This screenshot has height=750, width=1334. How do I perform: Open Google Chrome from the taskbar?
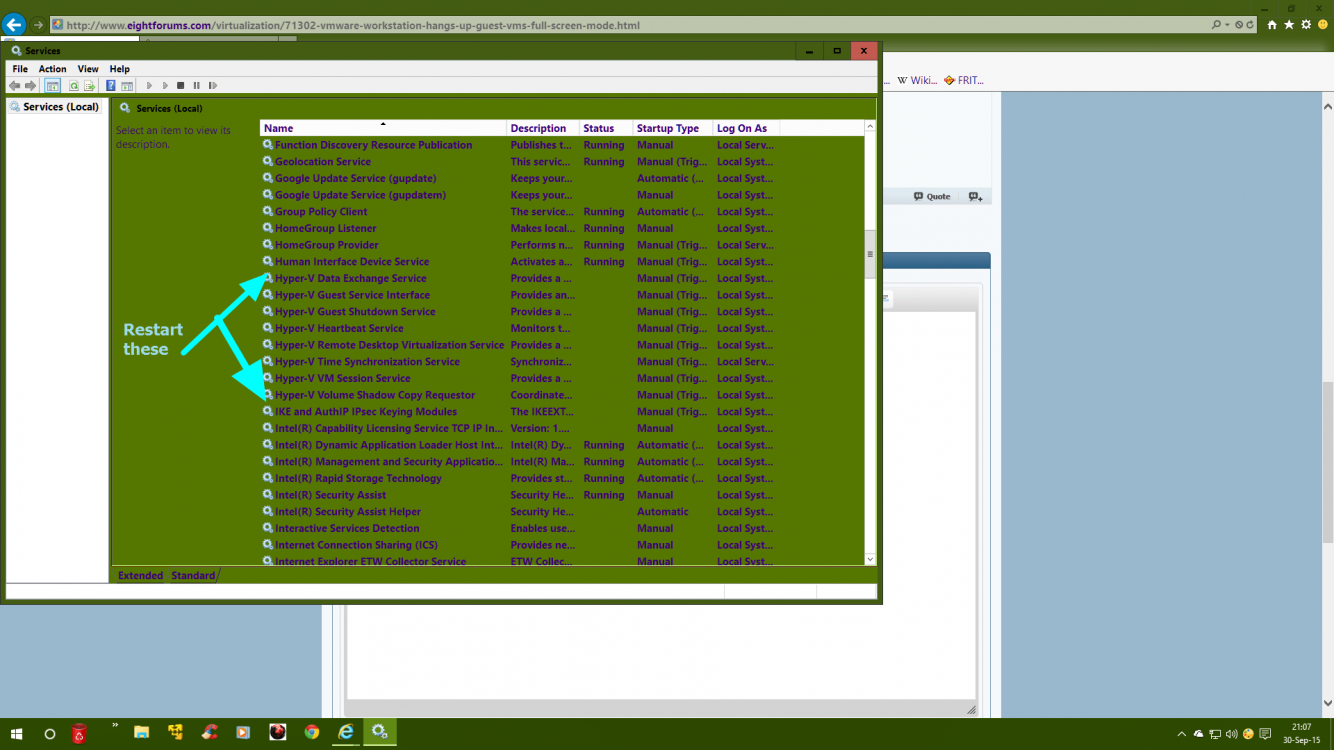click(x=312, y=733)
